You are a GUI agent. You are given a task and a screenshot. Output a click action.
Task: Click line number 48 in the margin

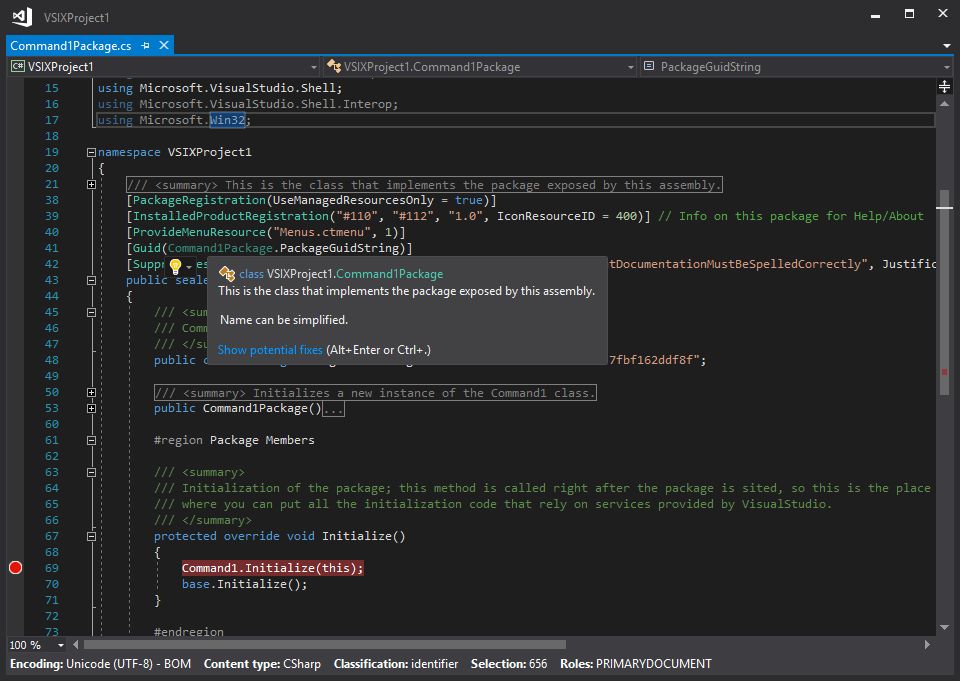[x=51, y=360]
